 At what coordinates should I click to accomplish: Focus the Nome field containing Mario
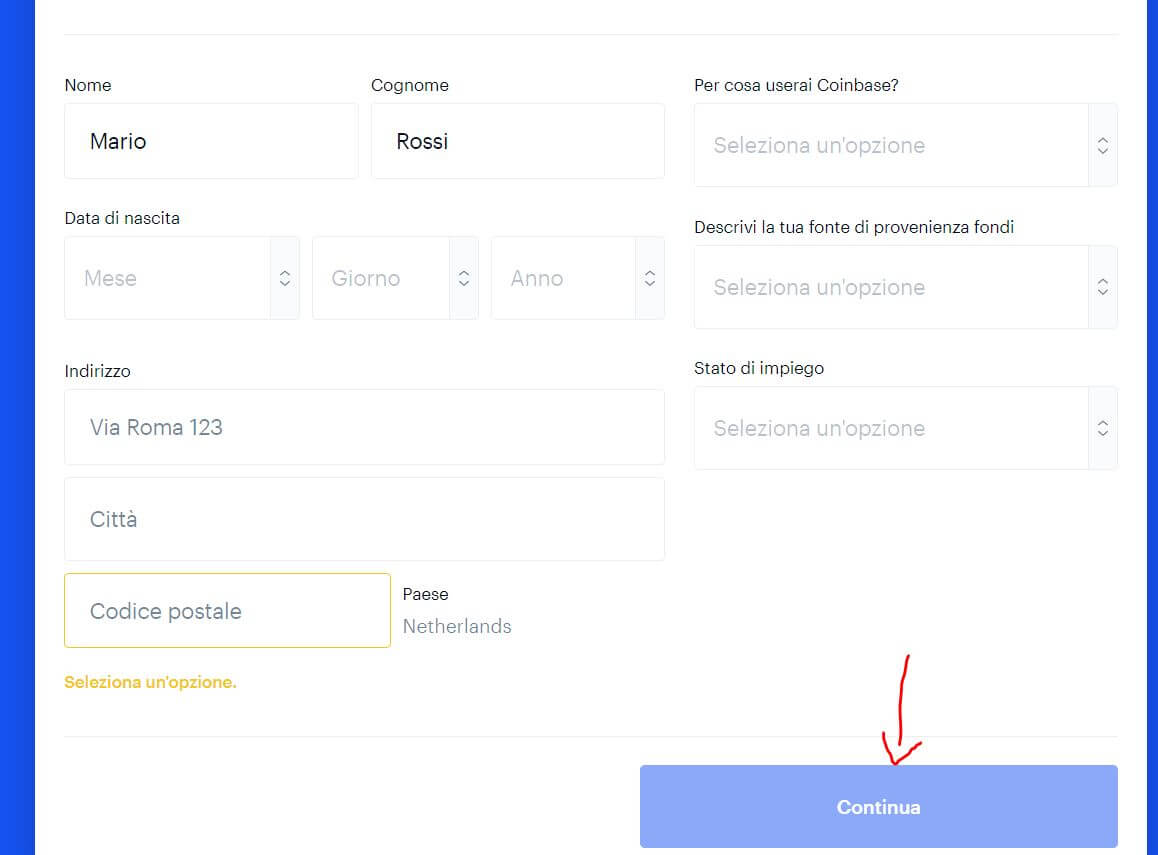tap(211, 141)
